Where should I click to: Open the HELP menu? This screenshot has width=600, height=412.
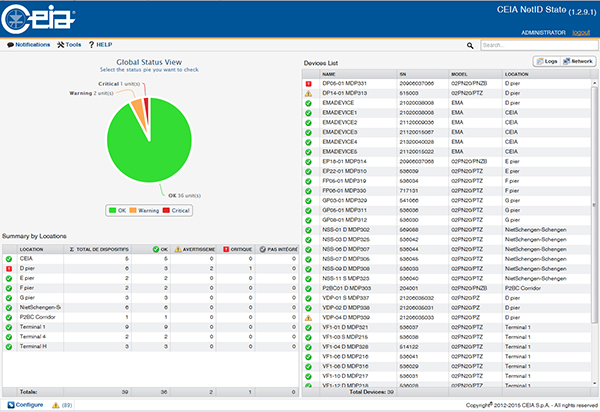point(101,45)
